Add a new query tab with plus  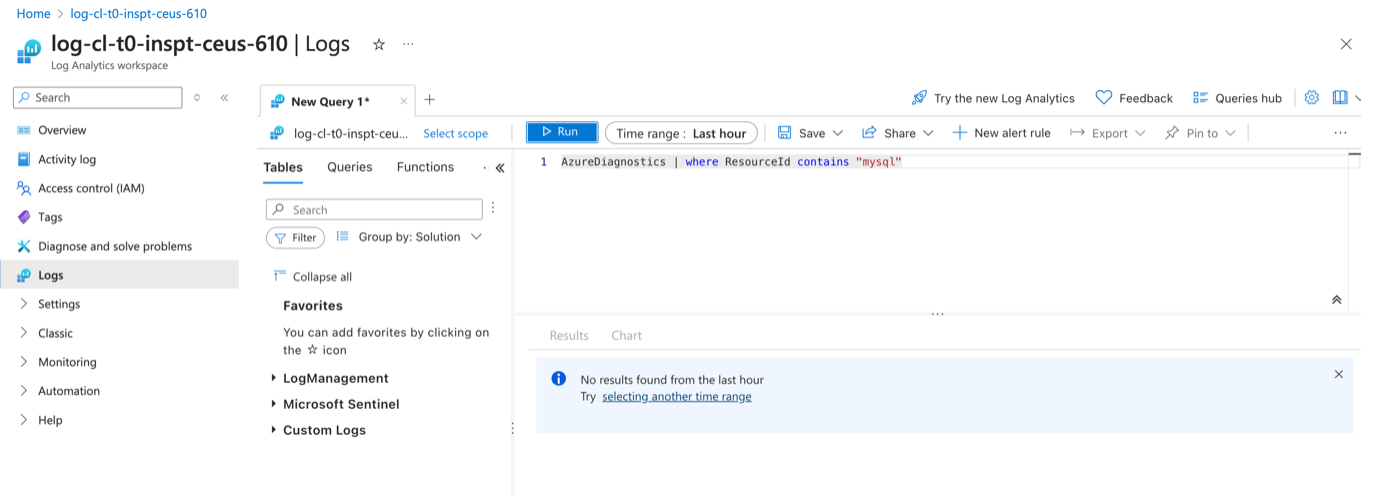430,99
